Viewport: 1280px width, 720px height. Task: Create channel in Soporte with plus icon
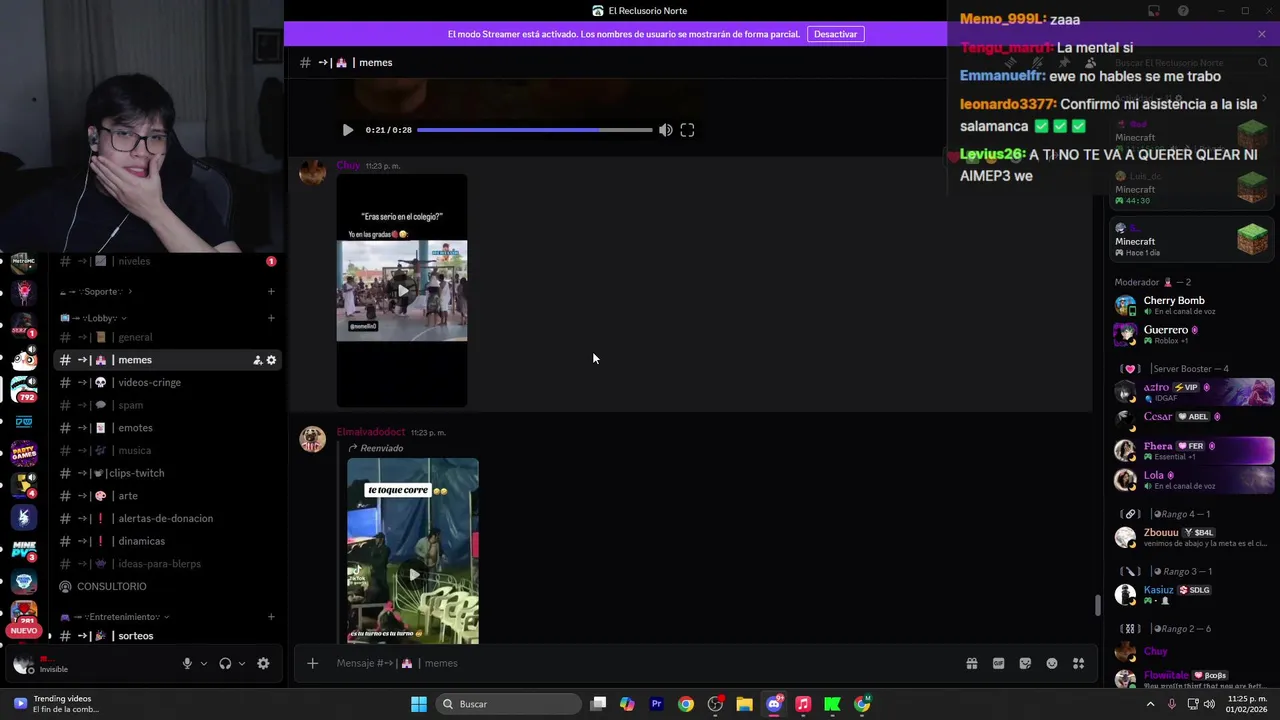click(x=271, y=292)
